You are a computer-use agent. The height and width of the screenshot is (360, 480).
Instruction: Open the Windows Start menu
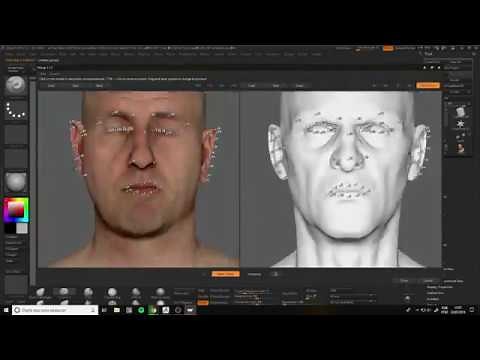(x=6, y=310)
